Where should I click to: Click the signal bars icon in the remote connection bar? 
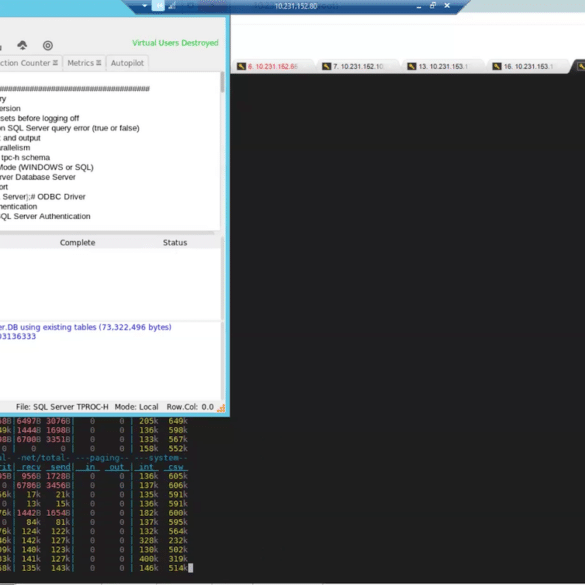click(x=172, y=6)
